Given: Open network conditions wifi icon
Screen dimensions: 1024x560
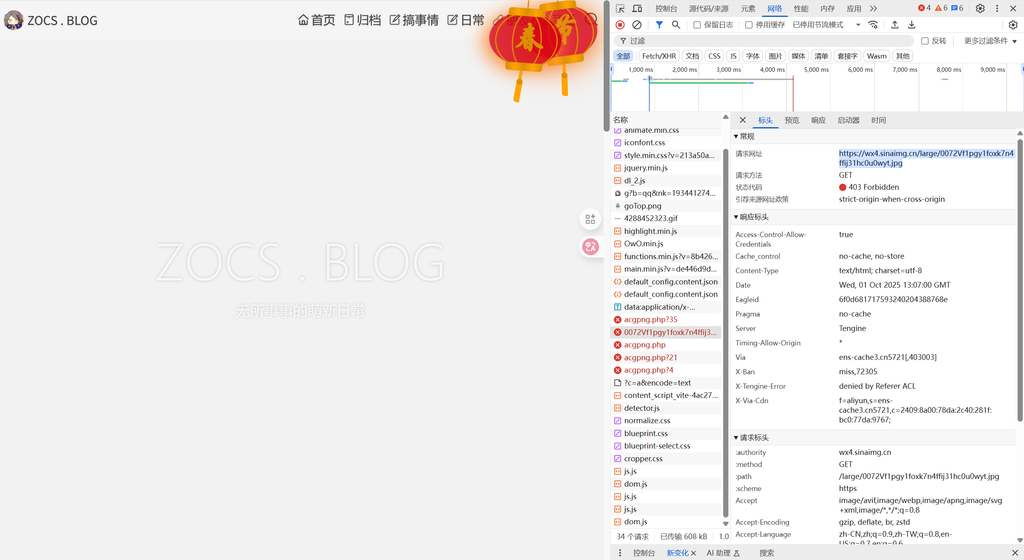Looking at the screenshot, I should [873, 25].
